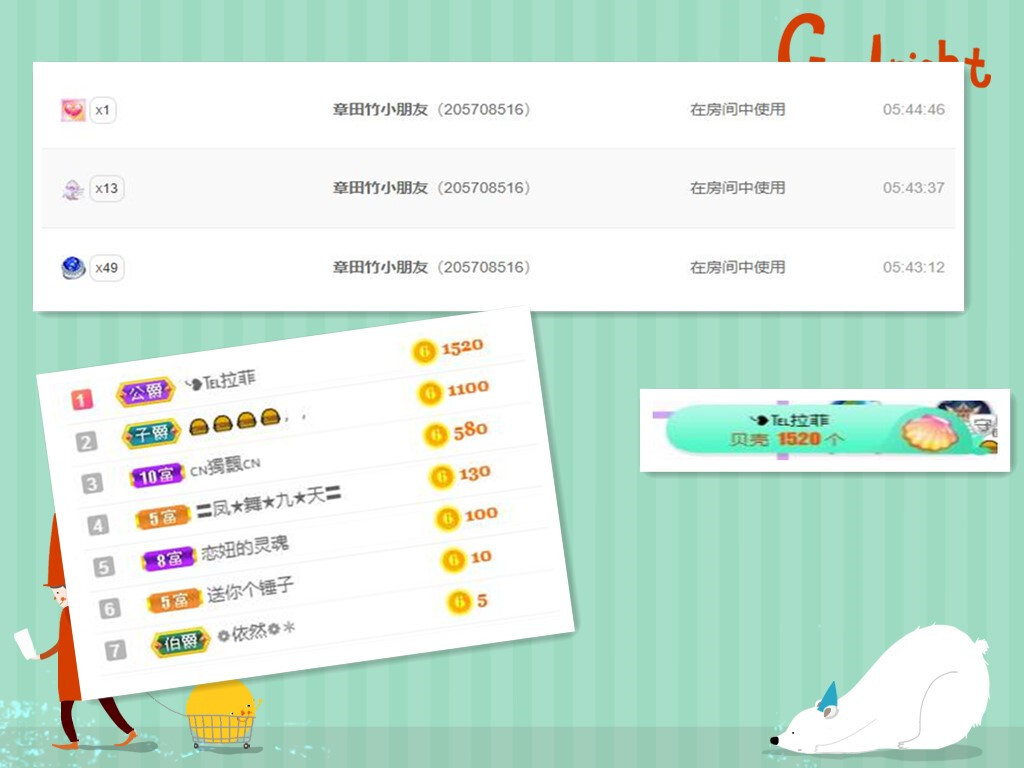Click the blue gem gift icon in the x49 row

pyautogui.click(x=73, y=267)
